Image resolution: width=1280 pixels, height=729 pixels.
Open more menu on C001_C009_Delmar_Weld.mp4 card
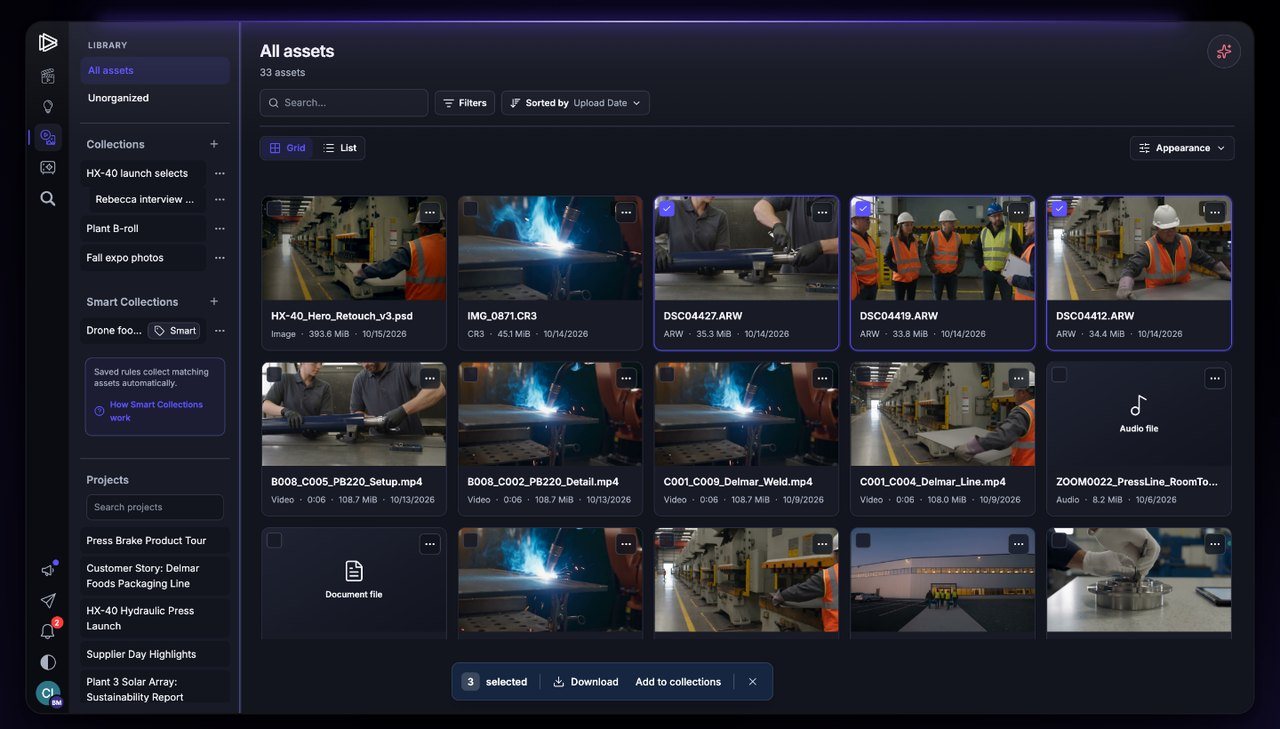(x=822, y=378)
